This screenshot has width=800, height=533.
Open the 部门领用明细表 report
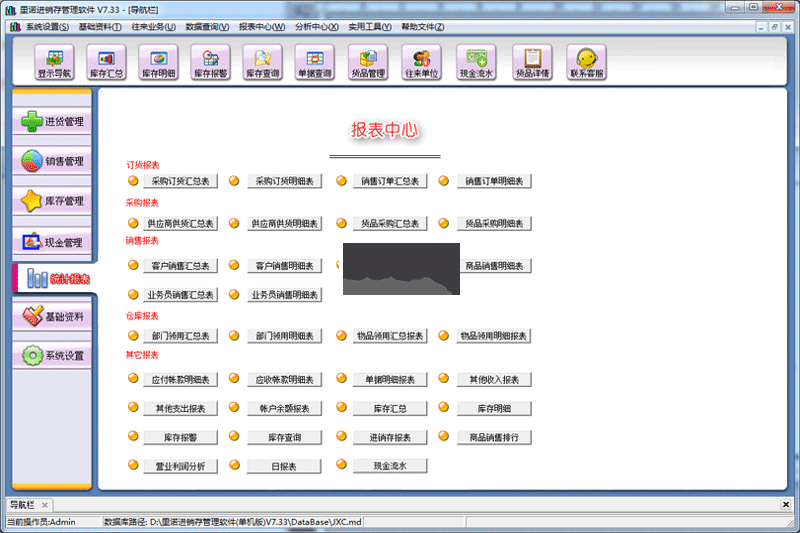[285, 336]
